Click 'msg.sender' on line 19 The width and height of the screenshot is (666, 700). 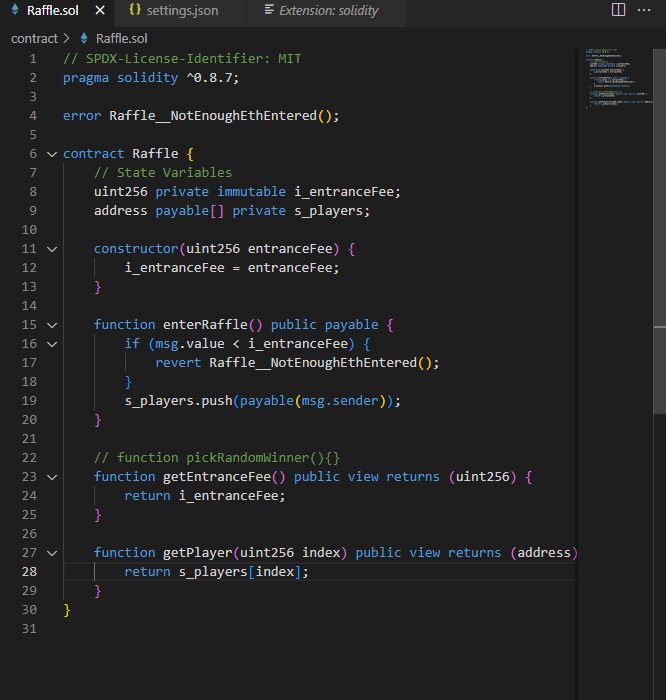point(341,401)
